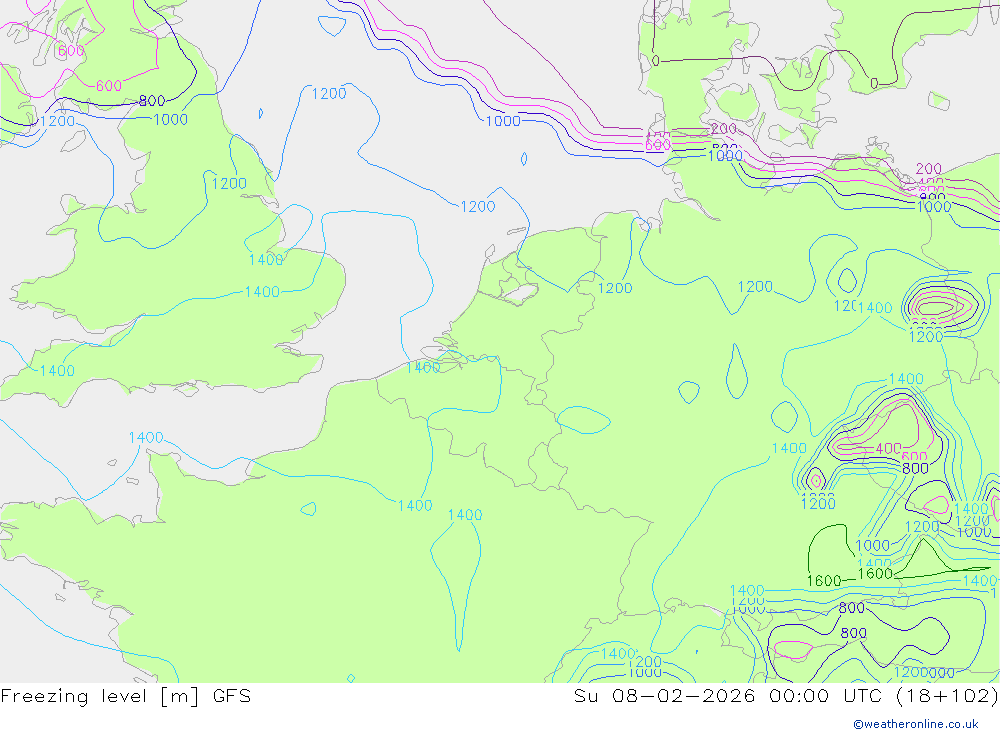The image size is (1000, 733).
Task: Click the 1000 contour label over southern Scotland
Action: point(170,119)
